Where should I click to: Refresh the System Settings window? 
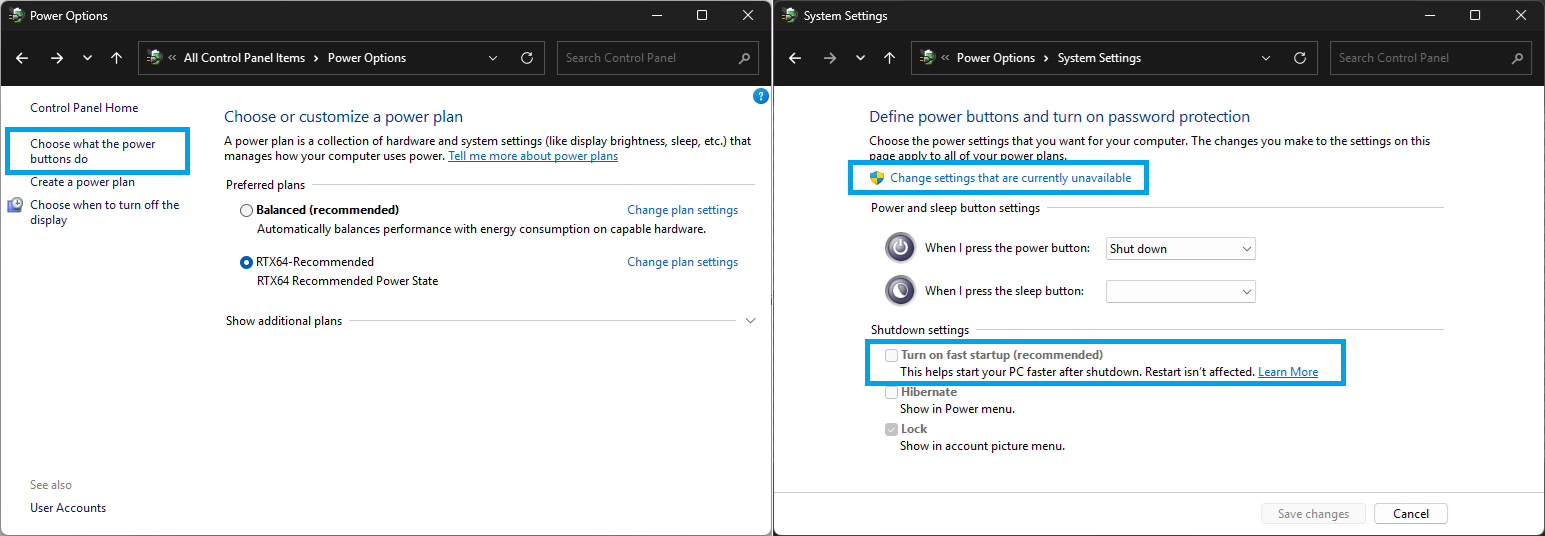pos(1300,58)
